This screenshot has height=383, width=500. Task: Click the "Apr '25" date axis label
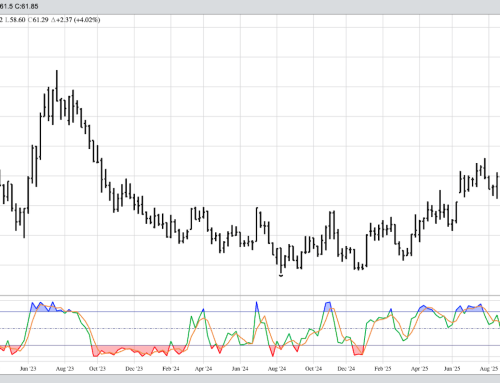click(419, 369)
